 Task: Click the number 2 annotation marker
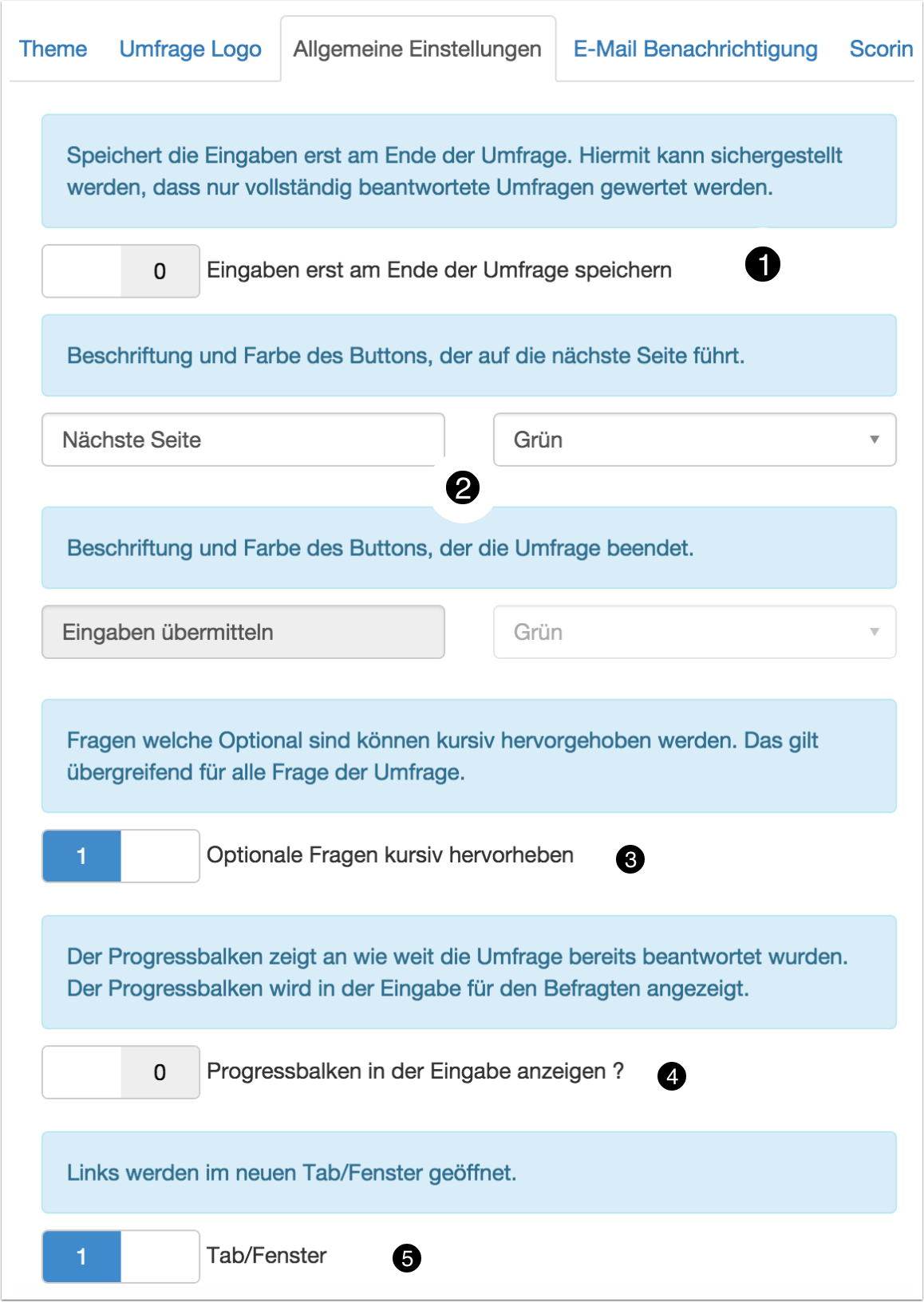click(463, 487)
